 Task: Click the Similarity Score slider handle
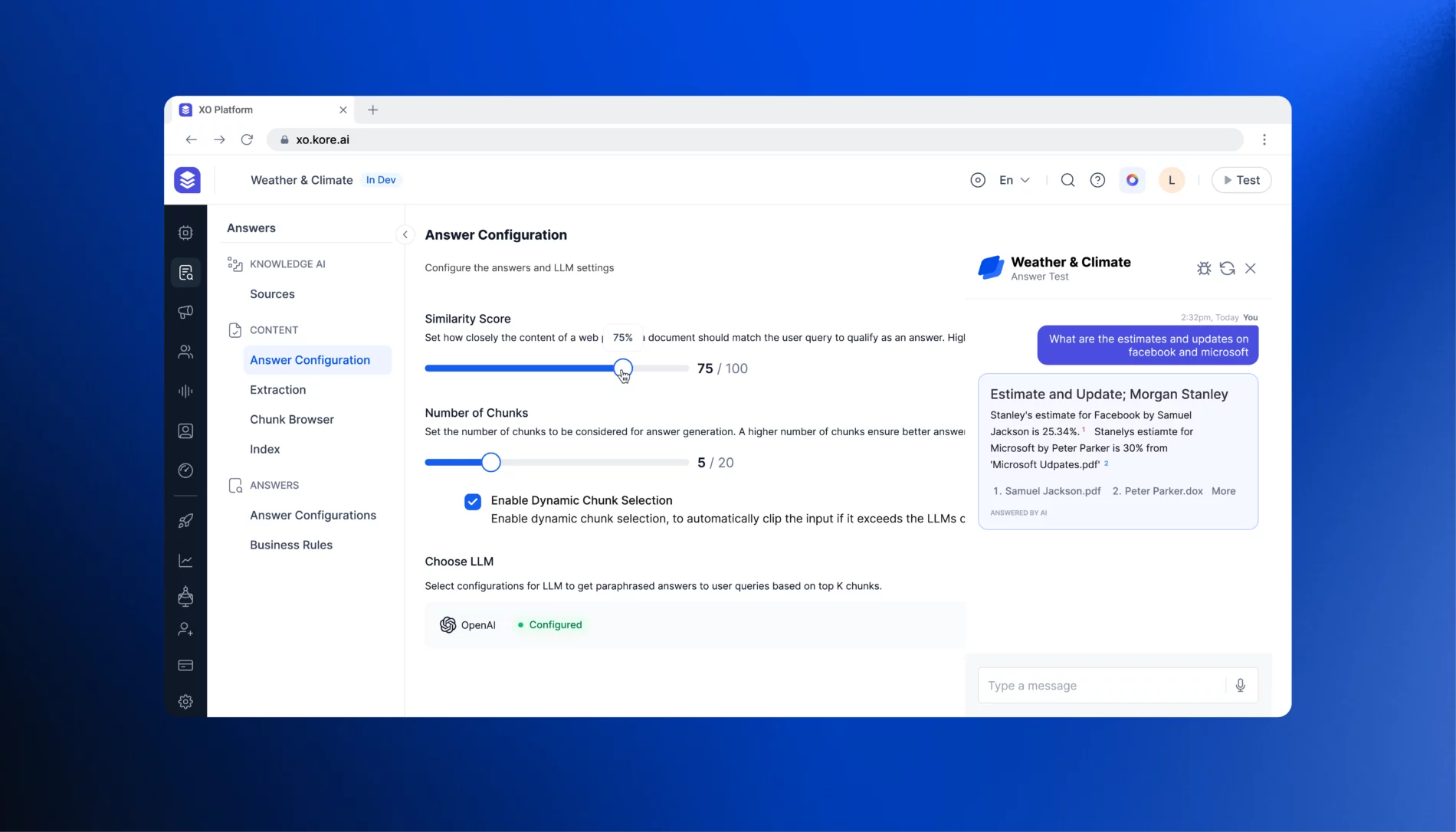click(x=623, y=369)
